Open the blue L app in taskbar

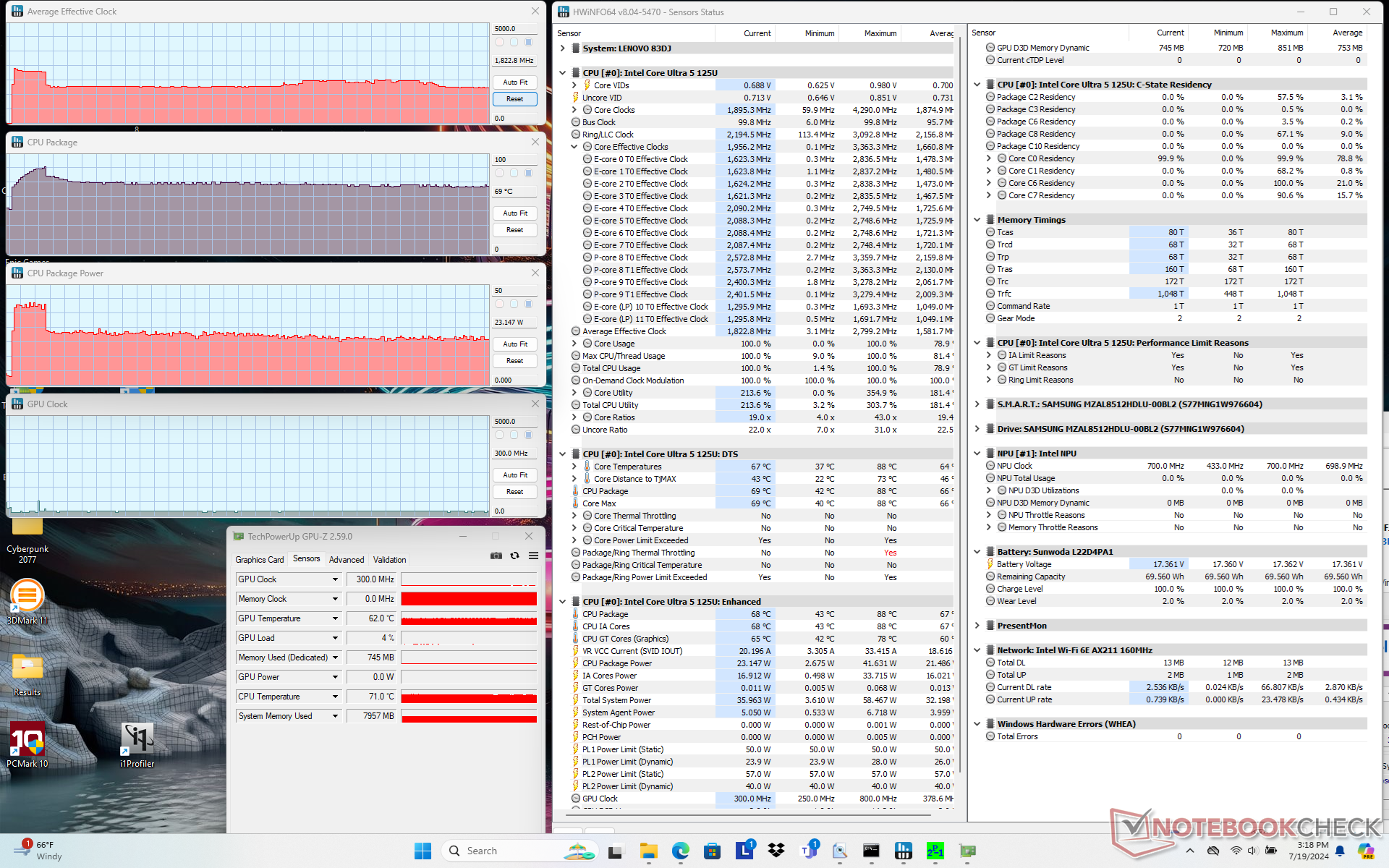point(744,851)
